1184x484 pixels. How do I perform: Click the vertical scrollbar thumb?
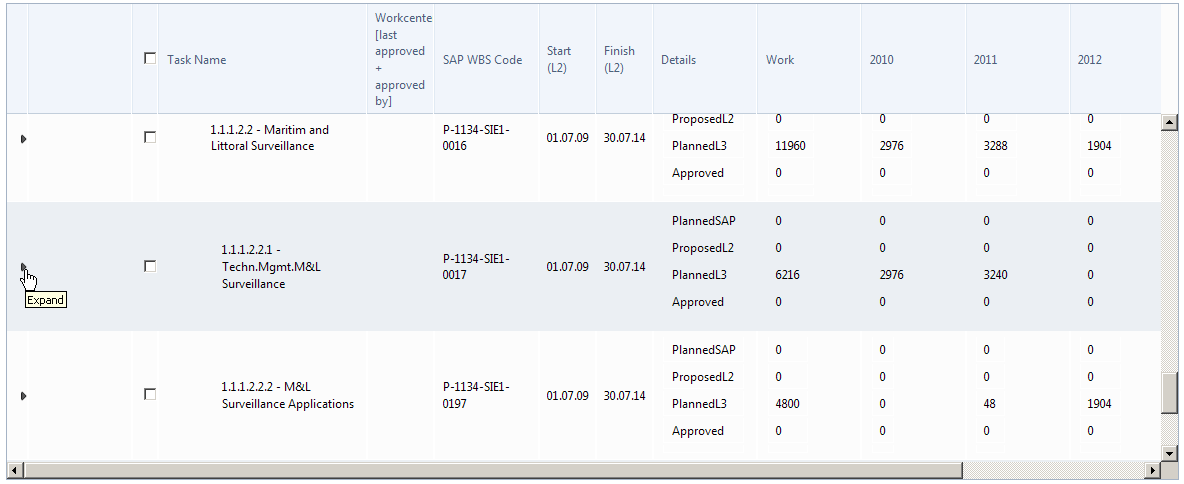click(x=1168, y=392)
